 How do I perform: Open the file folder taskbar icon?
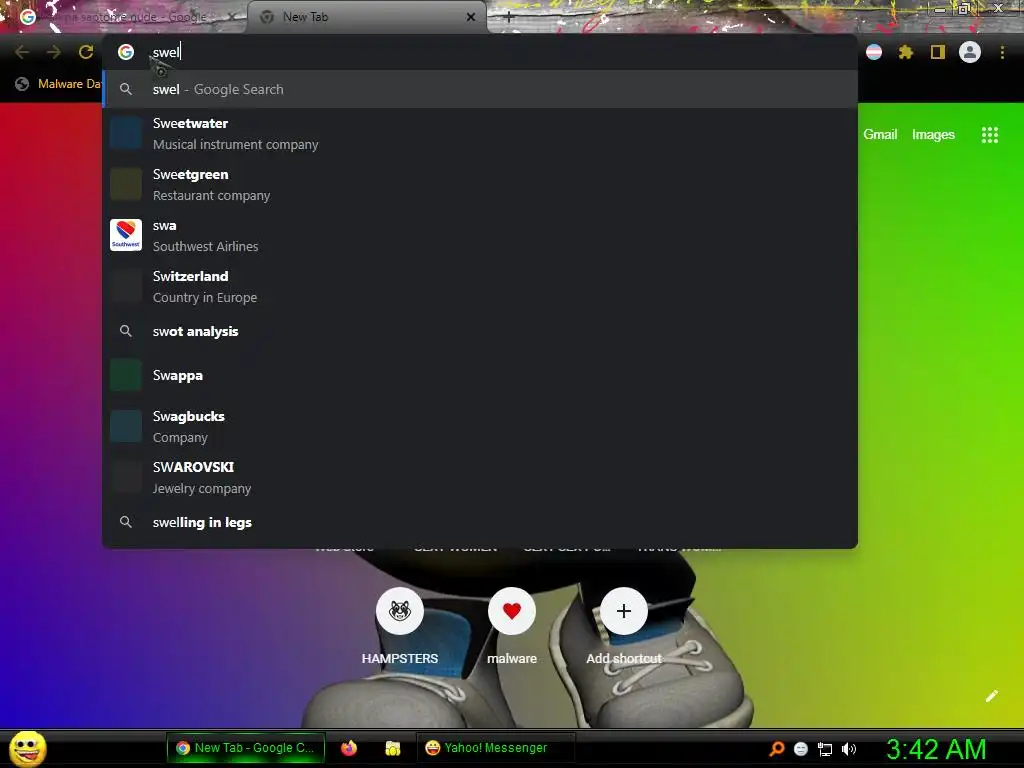[x=392, y=748]
